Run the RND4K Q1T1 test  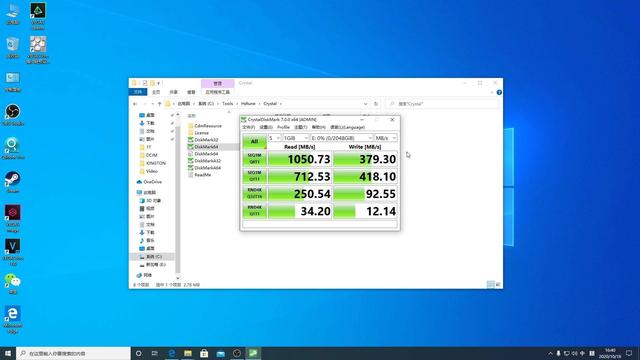pyautogui.click(x=254, y=211)
